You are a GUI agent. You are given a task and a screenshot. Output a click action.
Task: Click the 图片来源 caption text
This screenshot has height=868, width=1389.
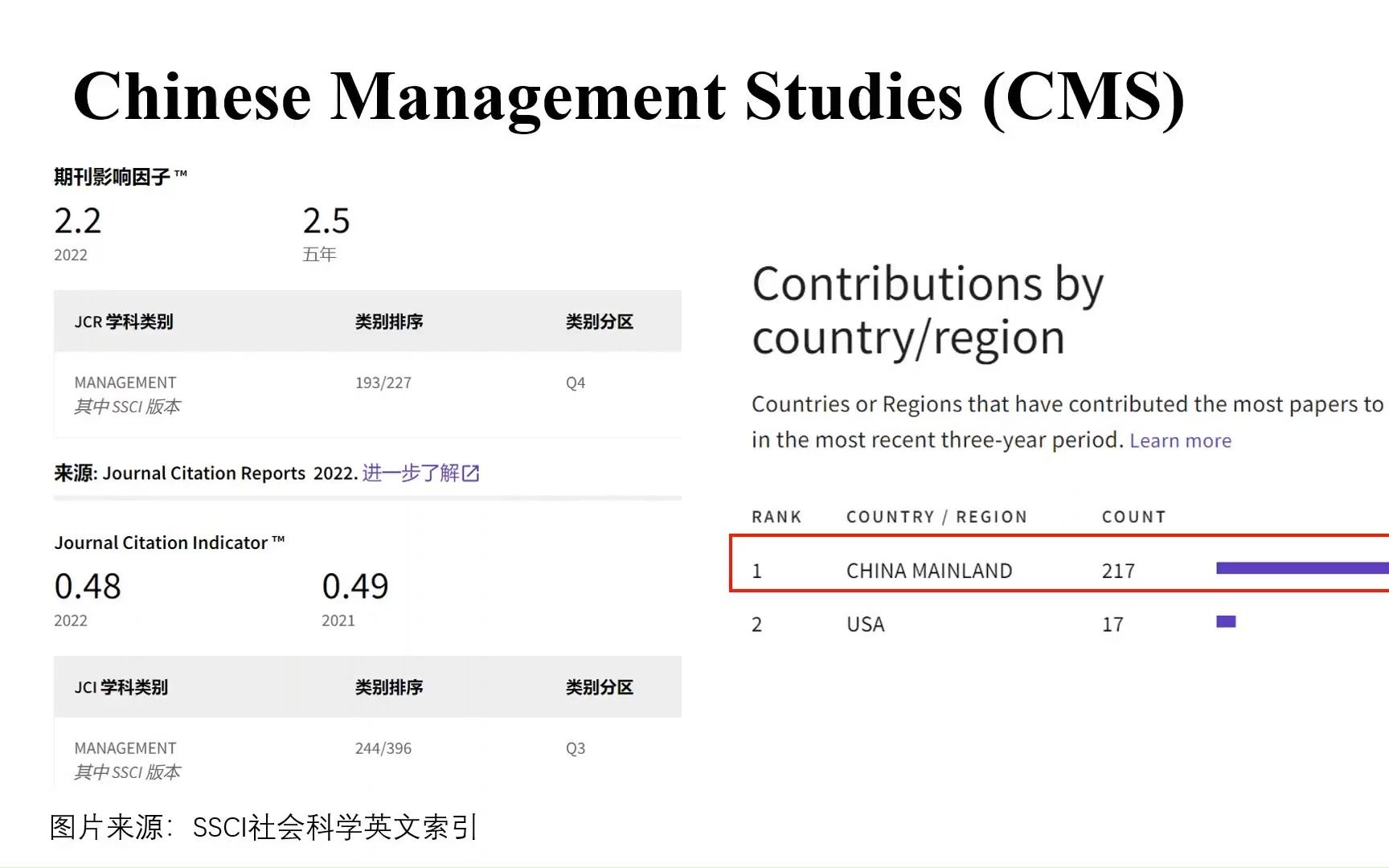(264, 827)
